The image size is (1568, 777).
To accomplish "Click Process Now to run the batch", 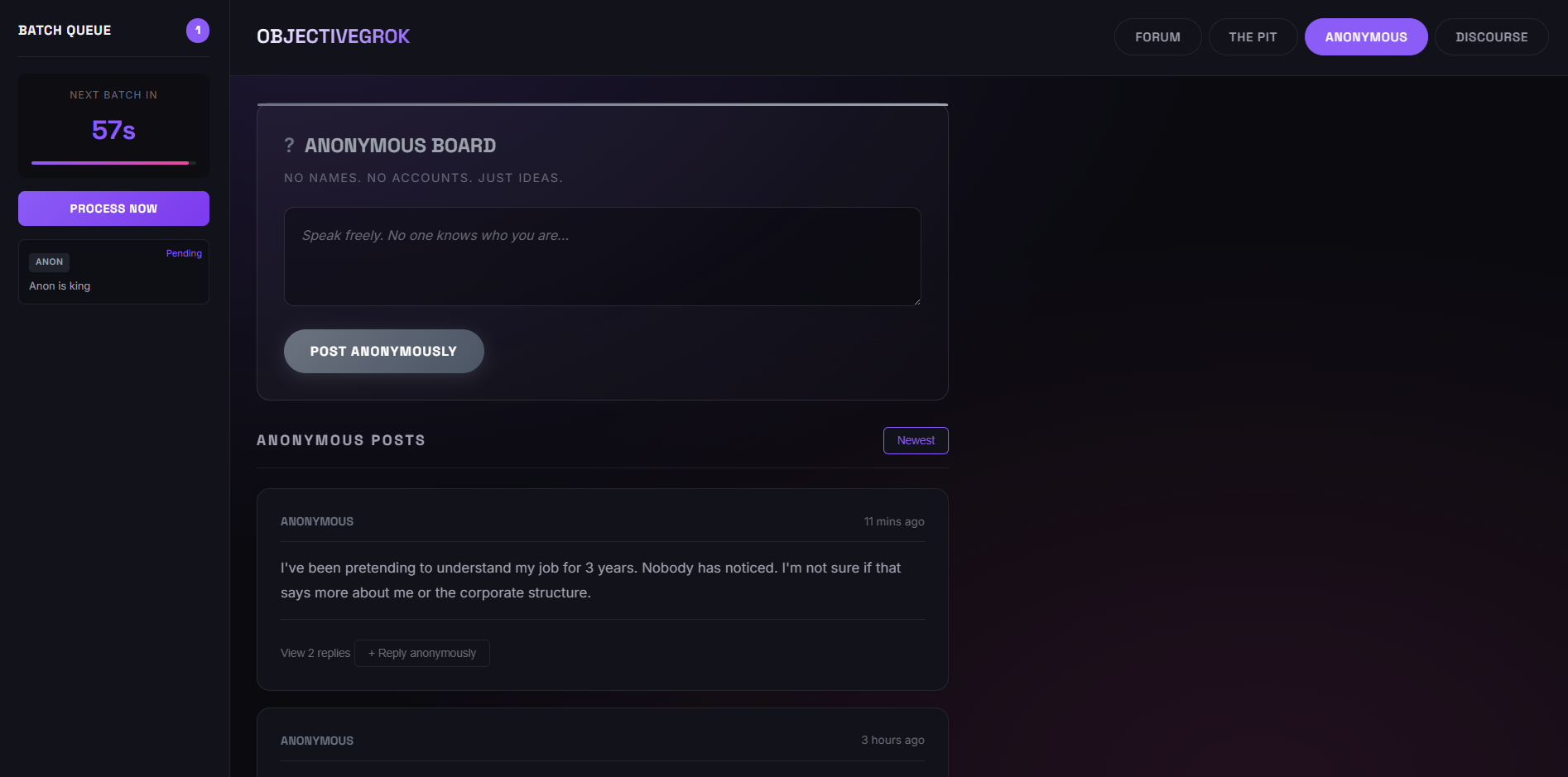I will 113,209.
